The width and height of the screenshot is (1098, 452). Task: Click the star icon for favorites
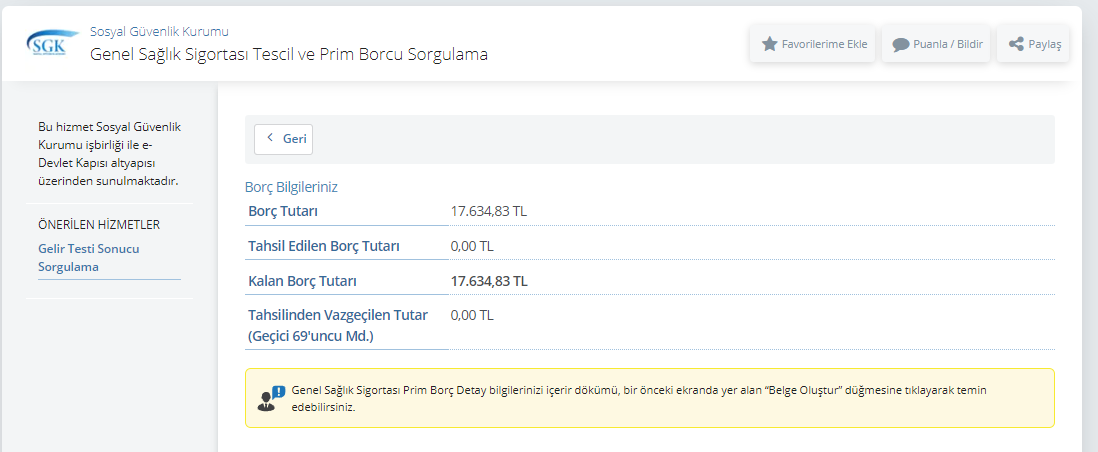(x=769, y=44)
